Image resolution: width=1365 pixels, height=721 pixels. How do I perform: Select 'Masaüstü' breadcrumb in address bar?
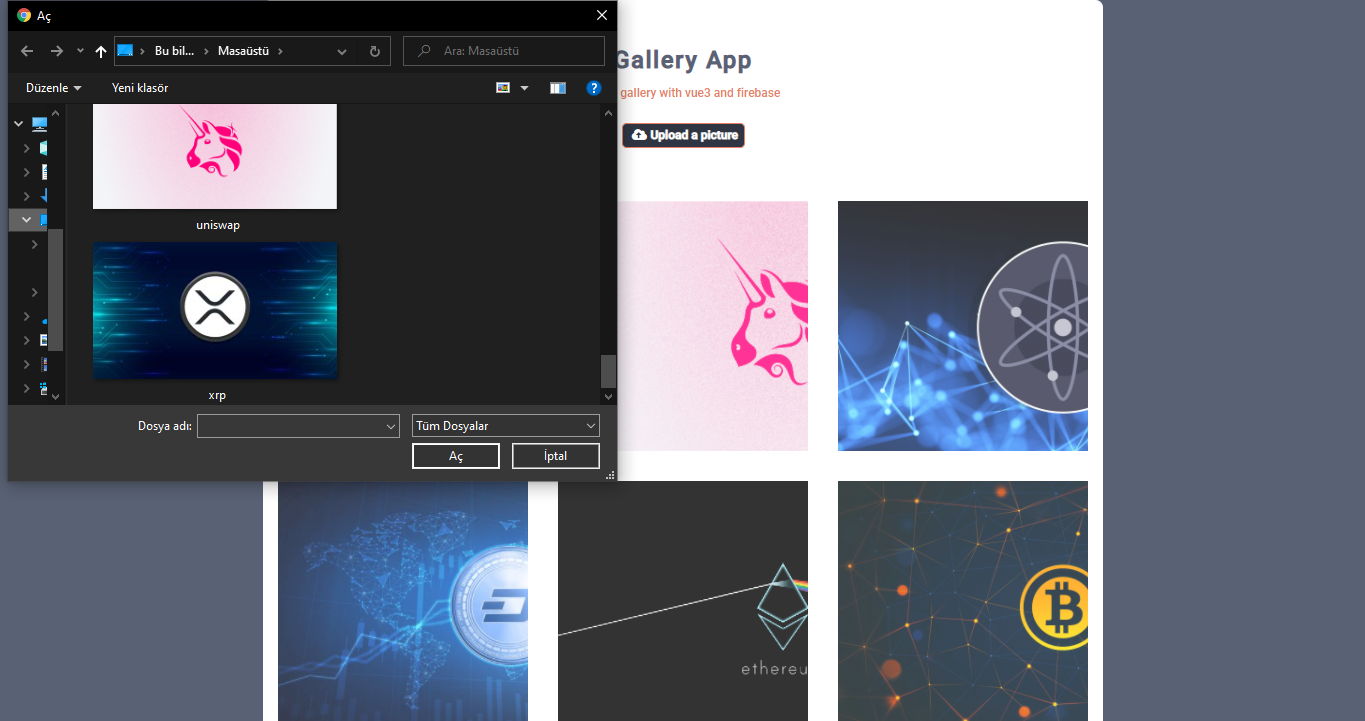(243, 51)
